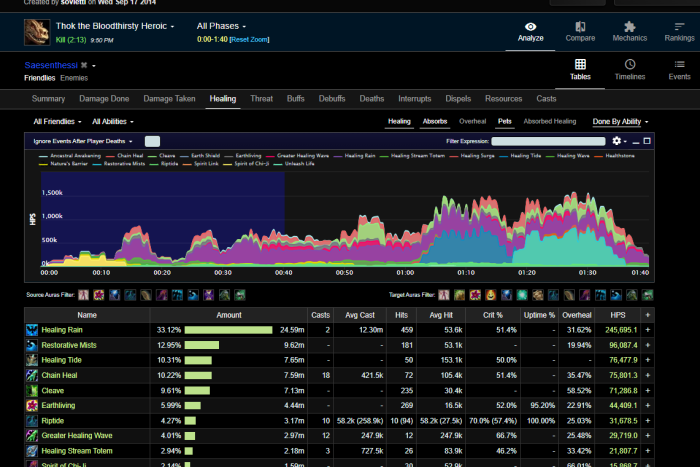Go to the Rankings page
The image size is (700, 467).
tap(679, 32)
